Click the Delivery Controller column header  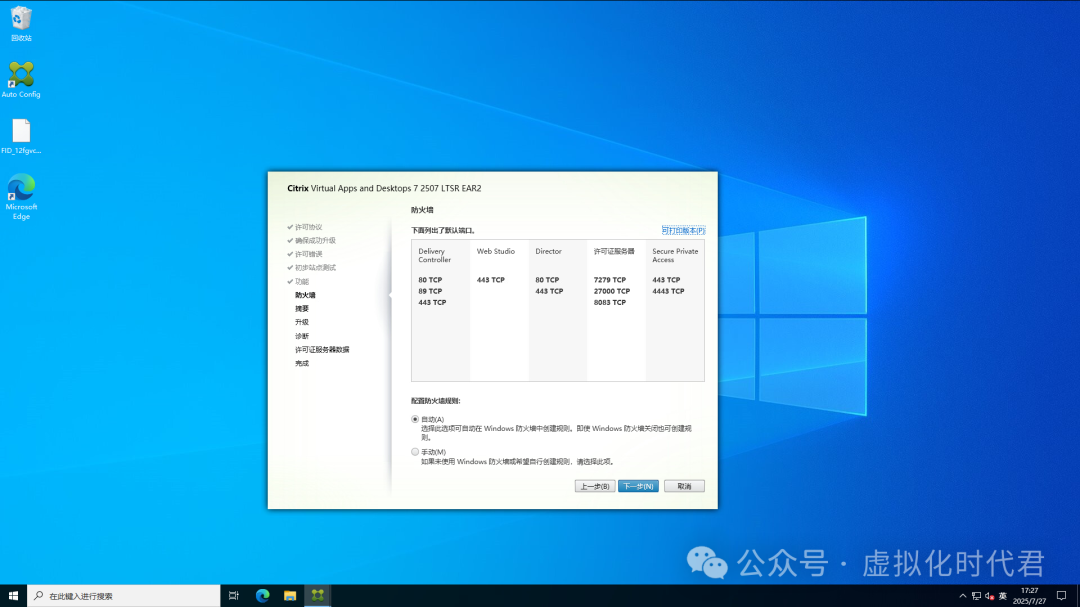(435, 256)
